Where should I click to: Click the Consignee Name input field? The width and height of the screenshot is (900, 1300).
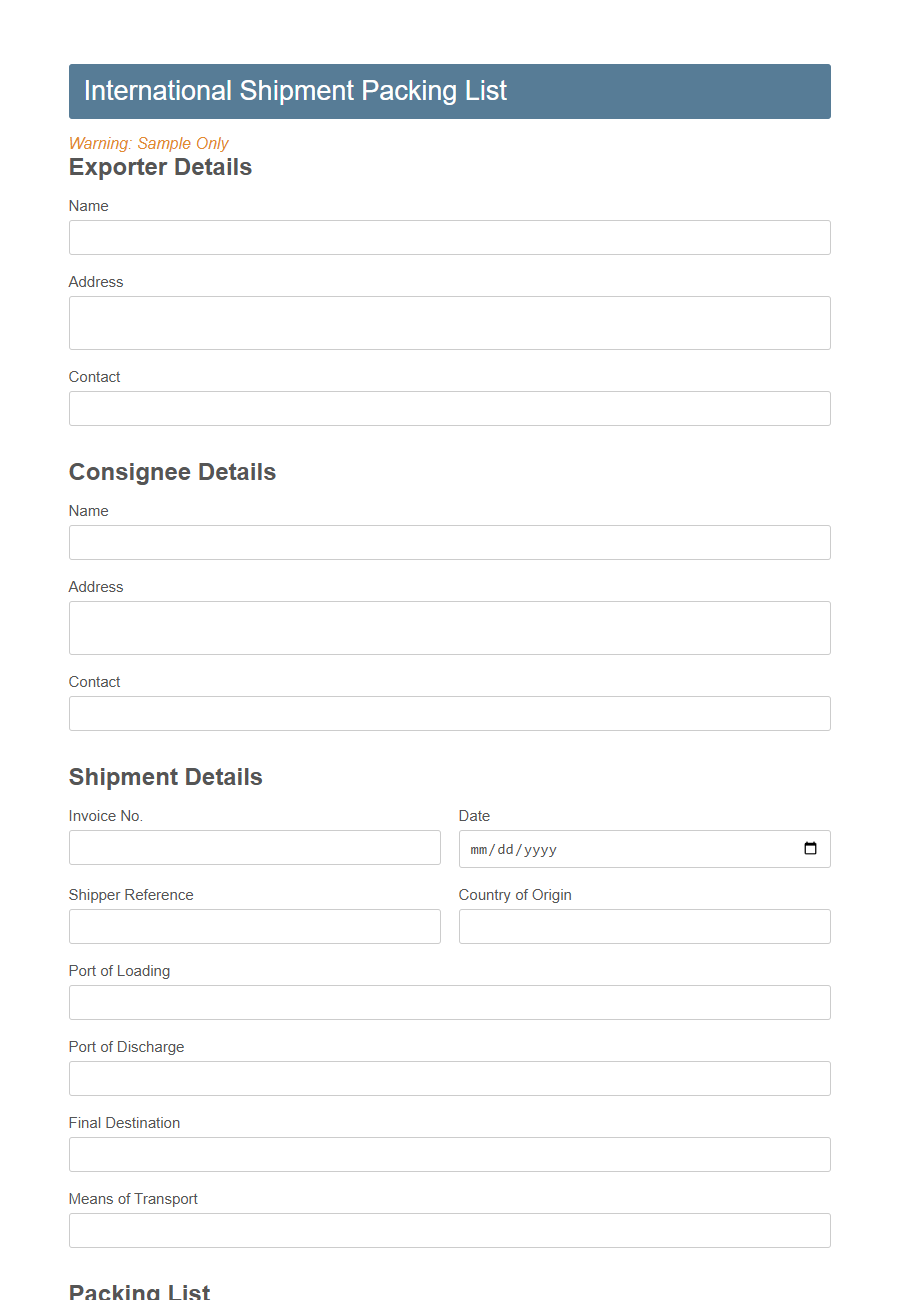pyautogui.click(x=449, y=542)
